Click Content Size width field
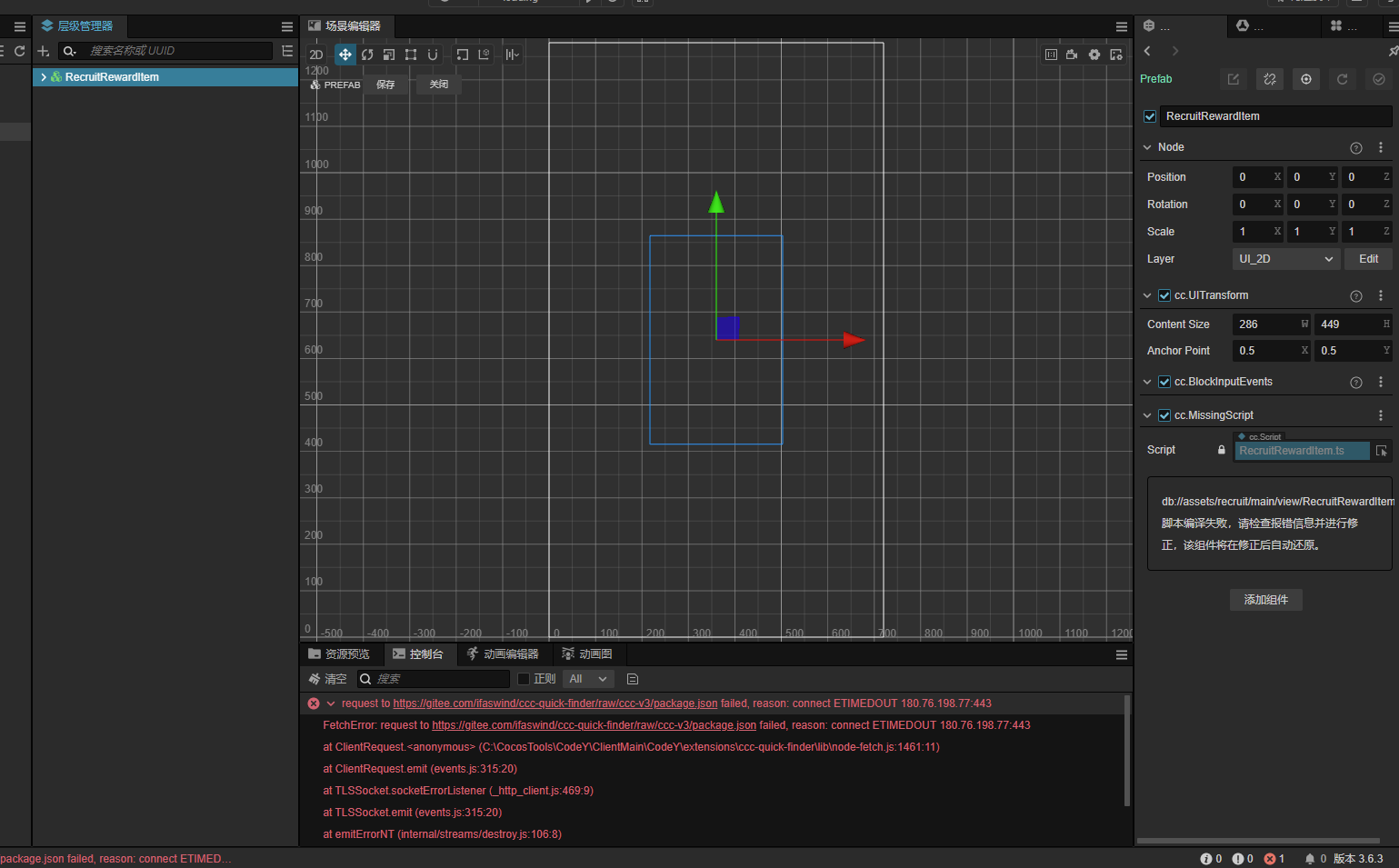This screenshot has width=1399, height=868. (x=1272, y=324)
